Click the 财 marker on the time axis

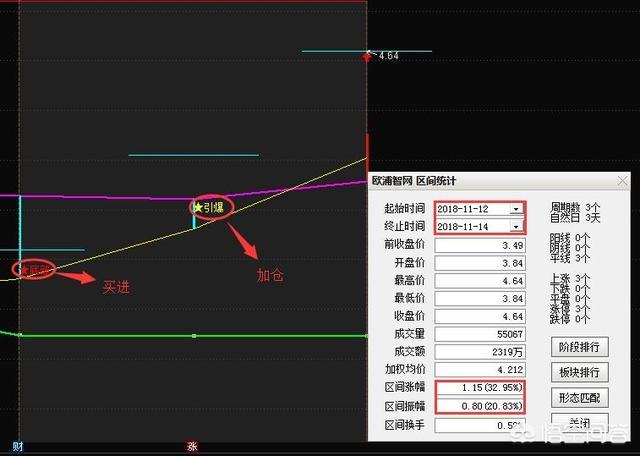point(18,446)
